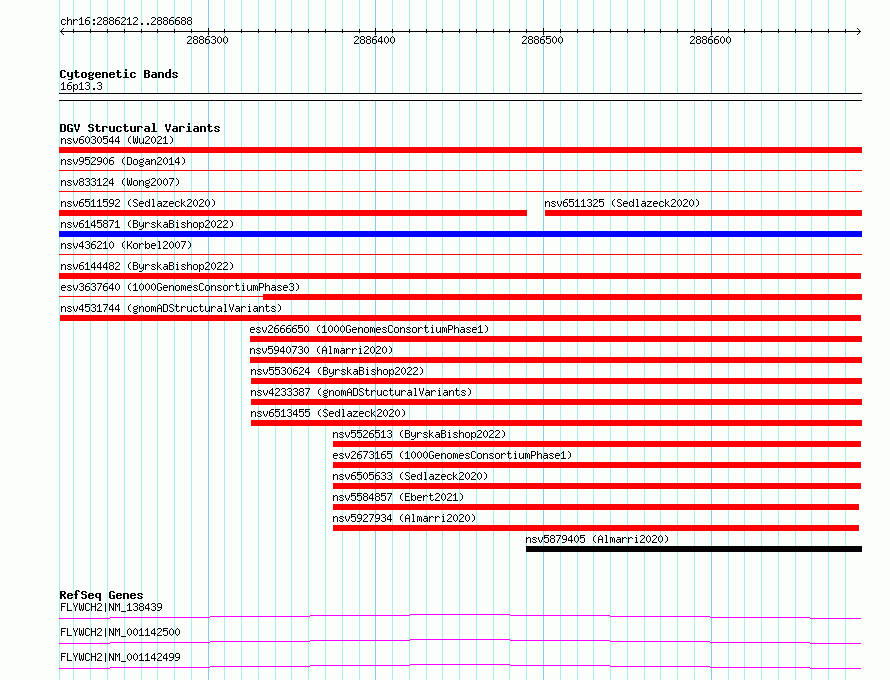890x680 pixels.
Task: Open the DGV Structural Variants track title
Action: 140,128
